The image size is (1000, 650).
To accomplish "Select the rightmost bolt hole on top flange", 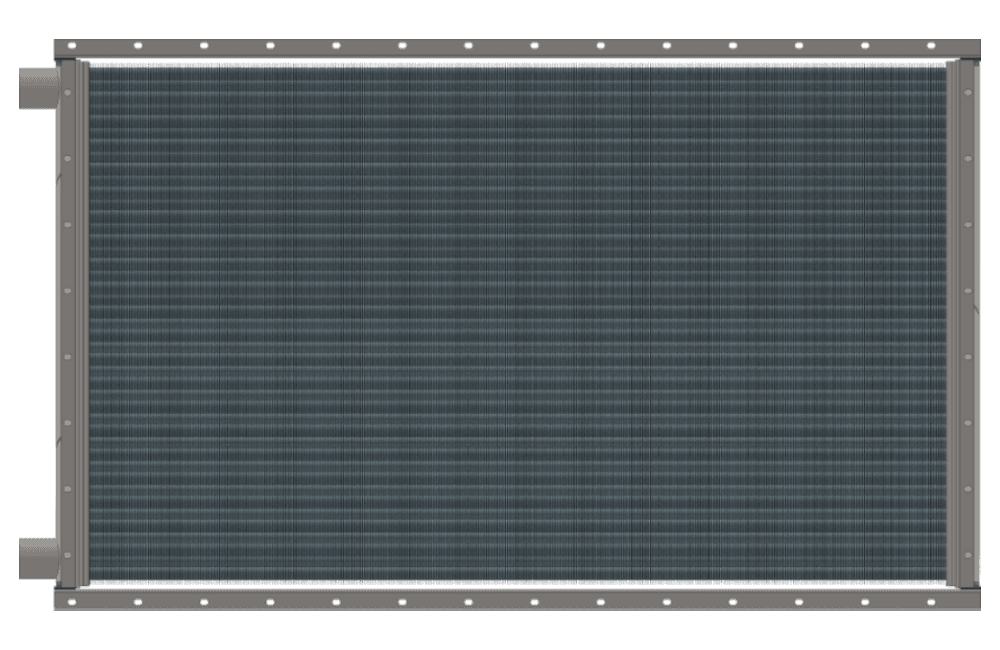I will [x=931, y=45].
